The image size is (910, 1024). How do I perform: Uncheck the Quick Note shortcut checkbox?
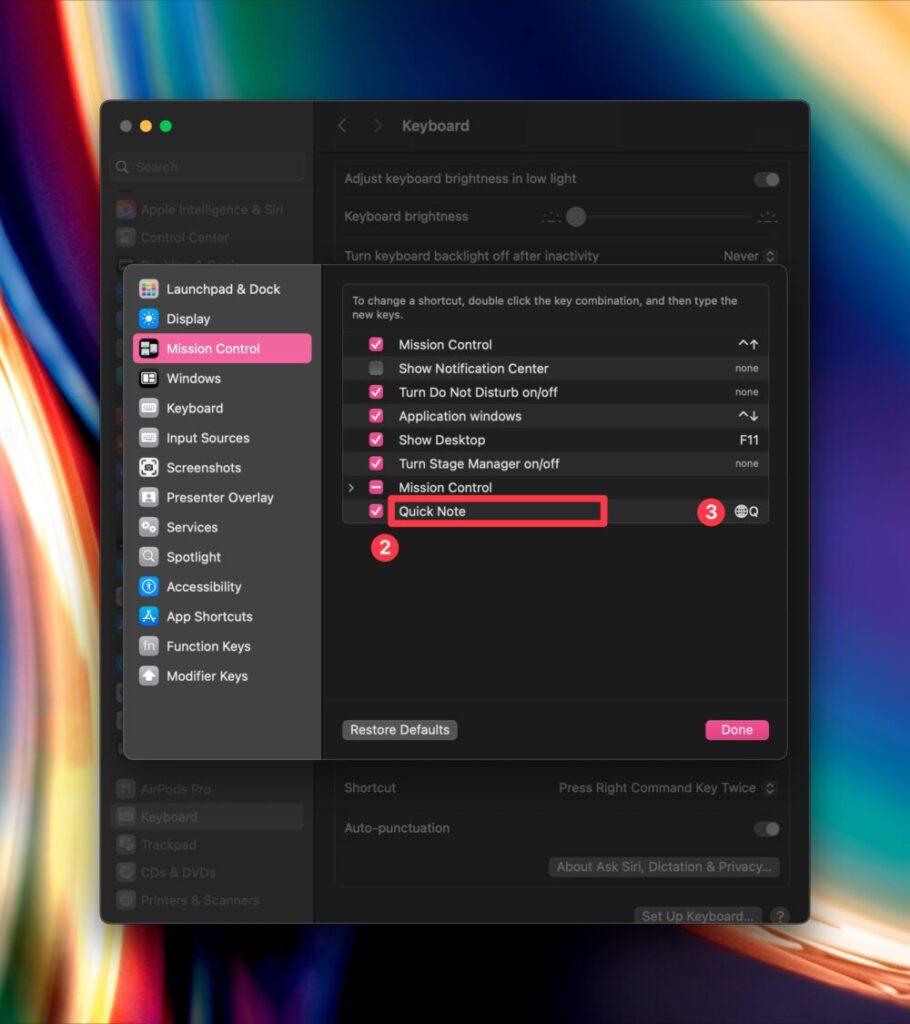pyautogui.click(x=376, y=511)
